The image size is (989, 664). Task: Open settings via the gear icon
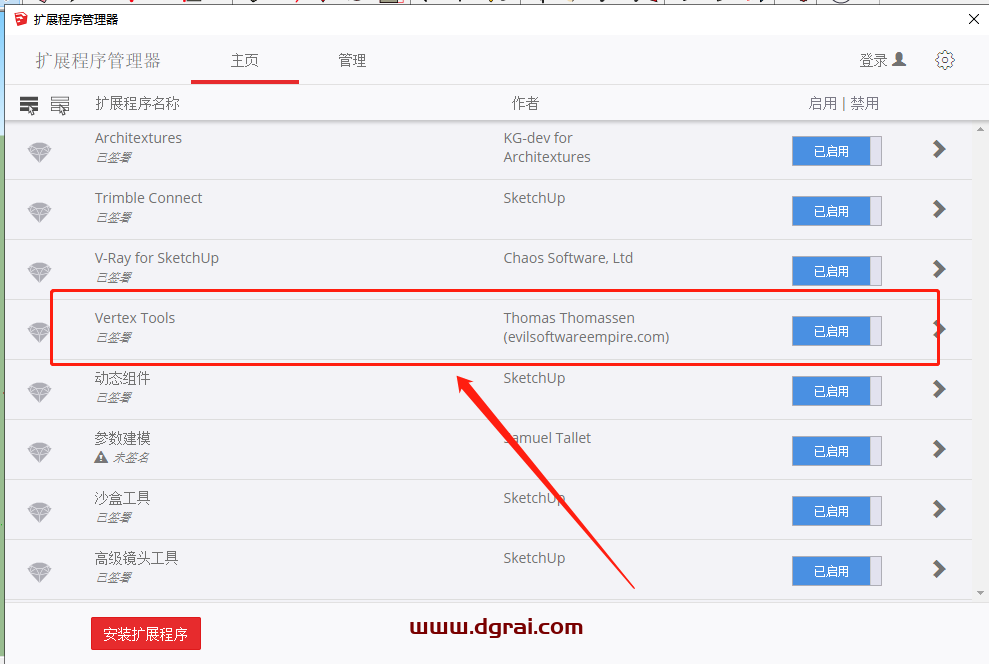[944, 61]
